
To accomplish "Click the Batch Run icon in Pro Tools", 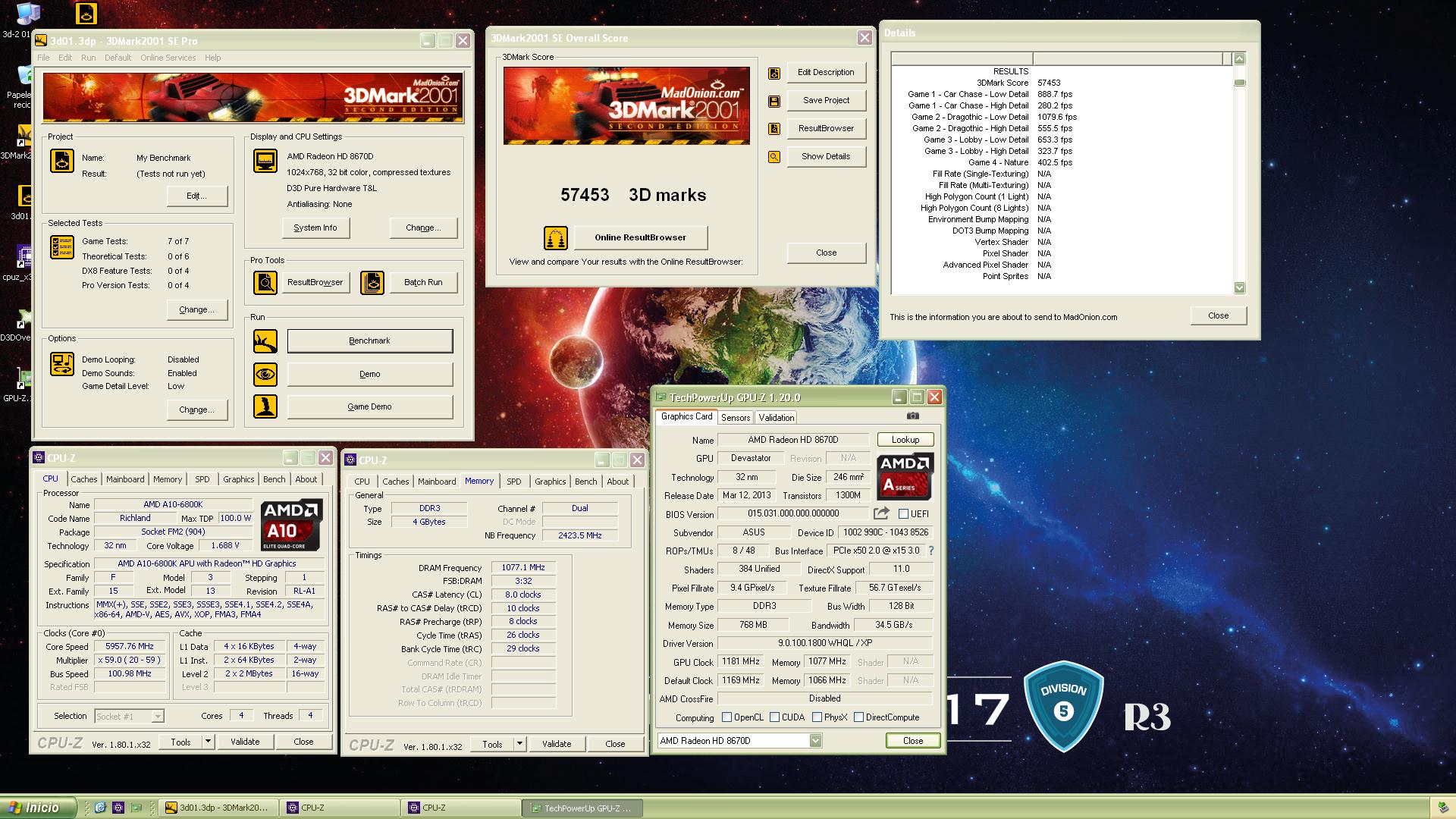I will (x=372, y=283).
